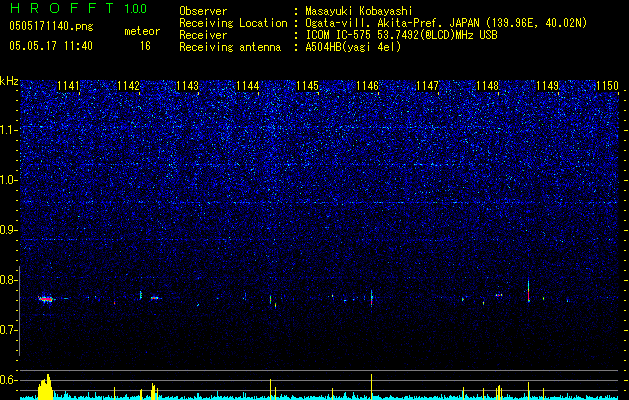The width and height of the screenshot is (629, 400).
Task: Click the 1149 time axis marker
Action: [x=548, y=86]
